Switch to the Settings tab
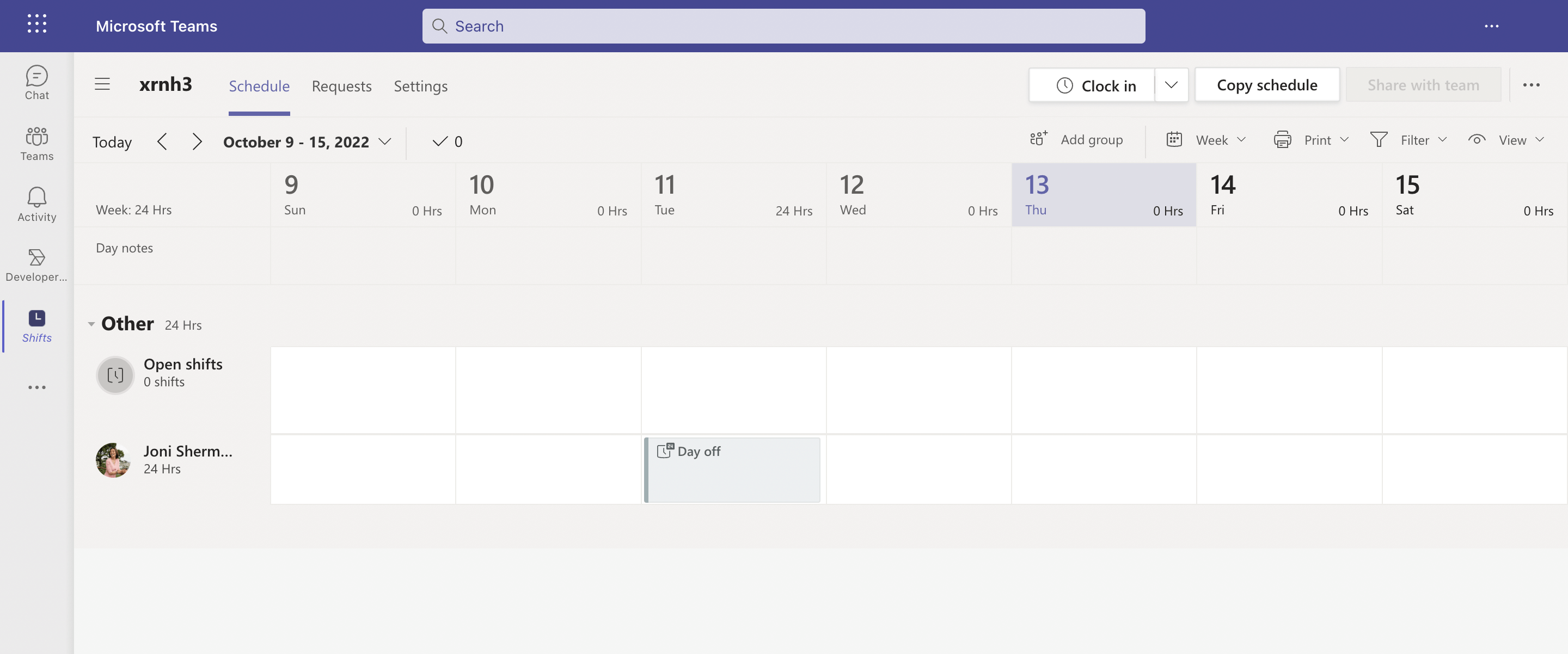Image resolution: width=1568 pixels, height=654 pixels. [420, 87]
